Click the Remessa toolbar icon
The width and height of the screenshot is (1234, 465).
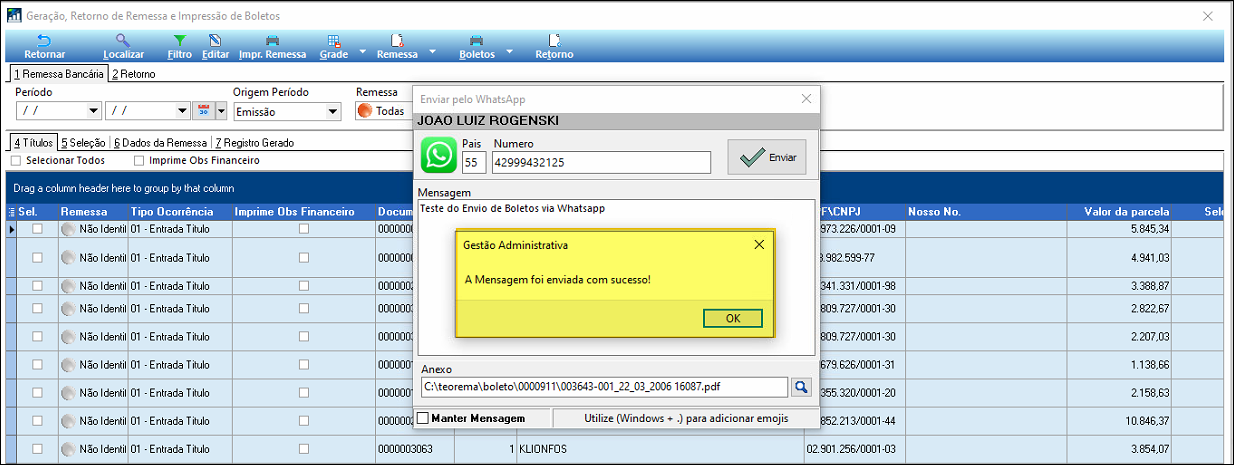click(397, 41)
